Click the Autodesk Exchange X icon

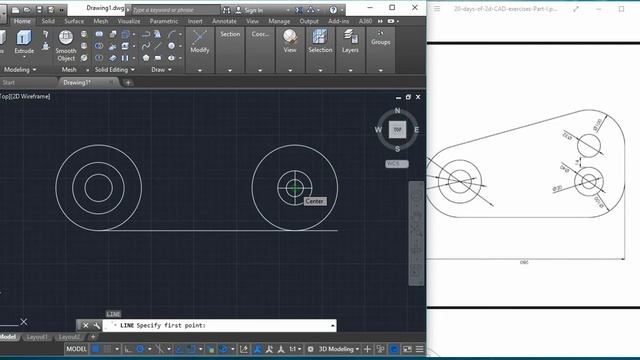tap(299, 10)
